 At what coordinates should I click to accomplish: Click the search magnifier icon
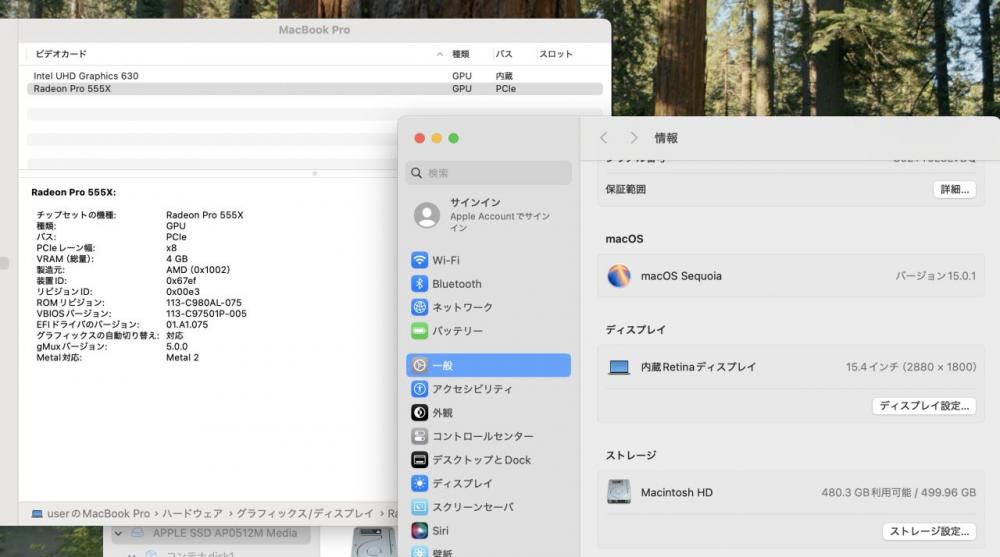pyautogui.click(x=416, y=173)
